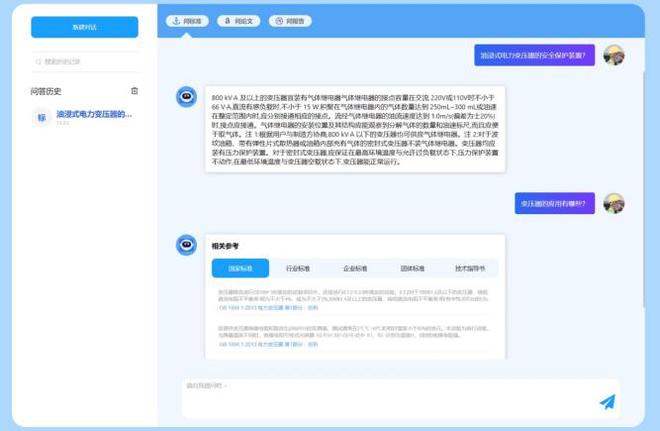The image size is (660, 431).
Task: Delete history via trash icon beside 问答历史
Action: 134,91
